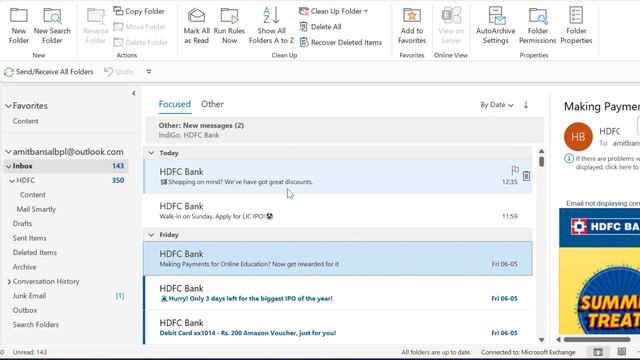Open Content folder under Favorites

point(25,121)
